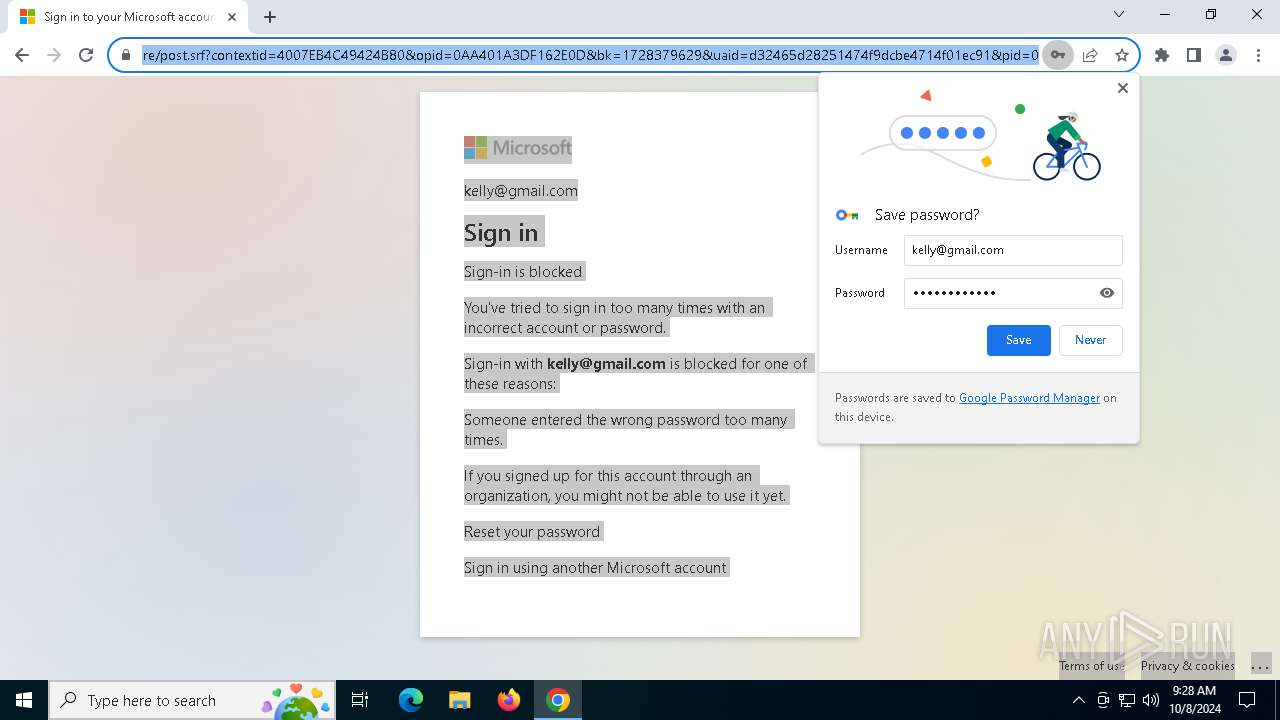This screenshot has width=1280, height=720.
Task: Open Terms of use link
Action: (1091, 666)
